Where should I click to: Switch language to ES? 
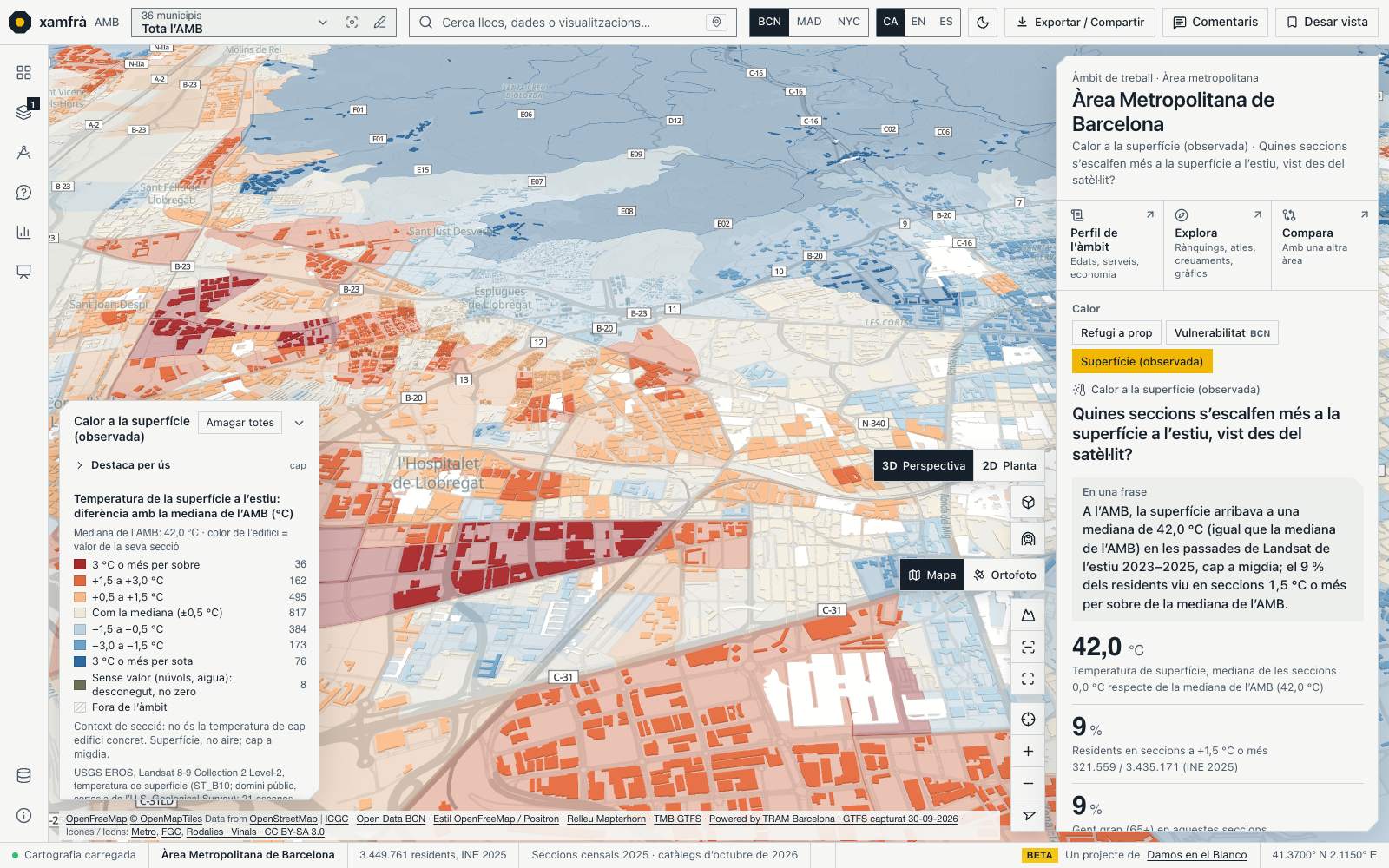click(946, 22)
